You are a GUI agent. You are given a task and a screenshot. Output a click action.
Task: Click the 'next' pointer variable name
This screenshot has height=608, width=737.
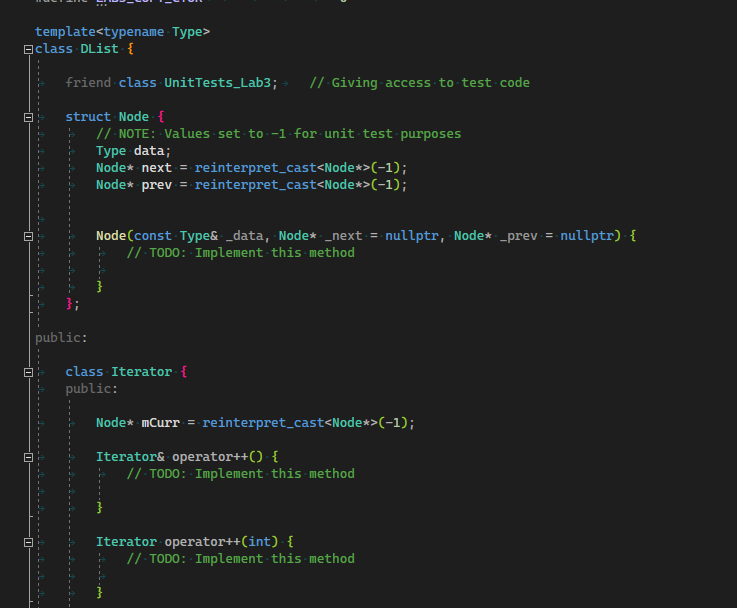pos(157,168)
